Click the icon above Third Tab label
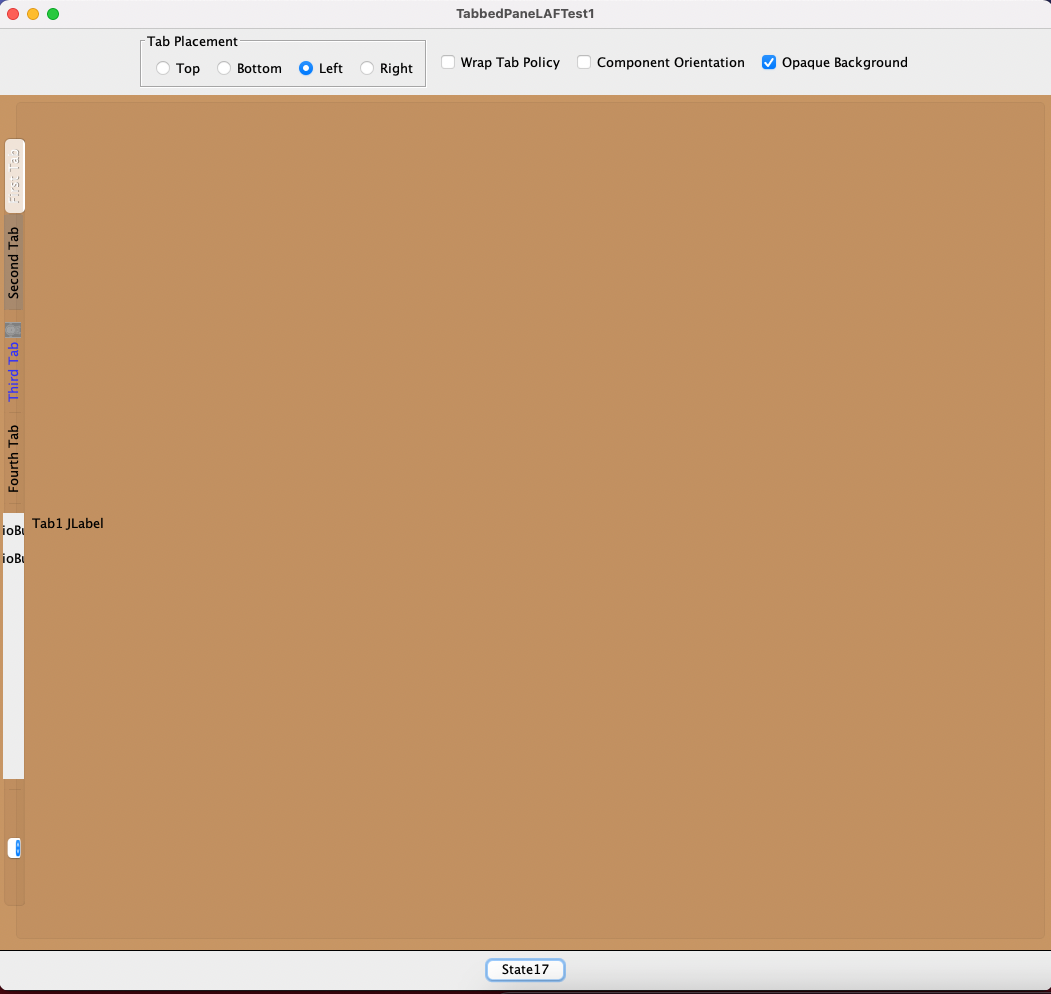Screen dimensions: 1051x994 click(13, 329)
